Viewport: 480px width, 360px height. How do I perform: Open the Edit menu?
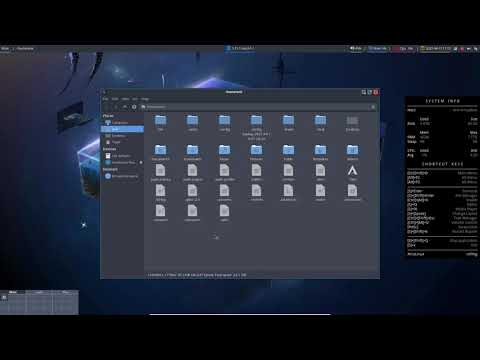(x=115, y=99)
